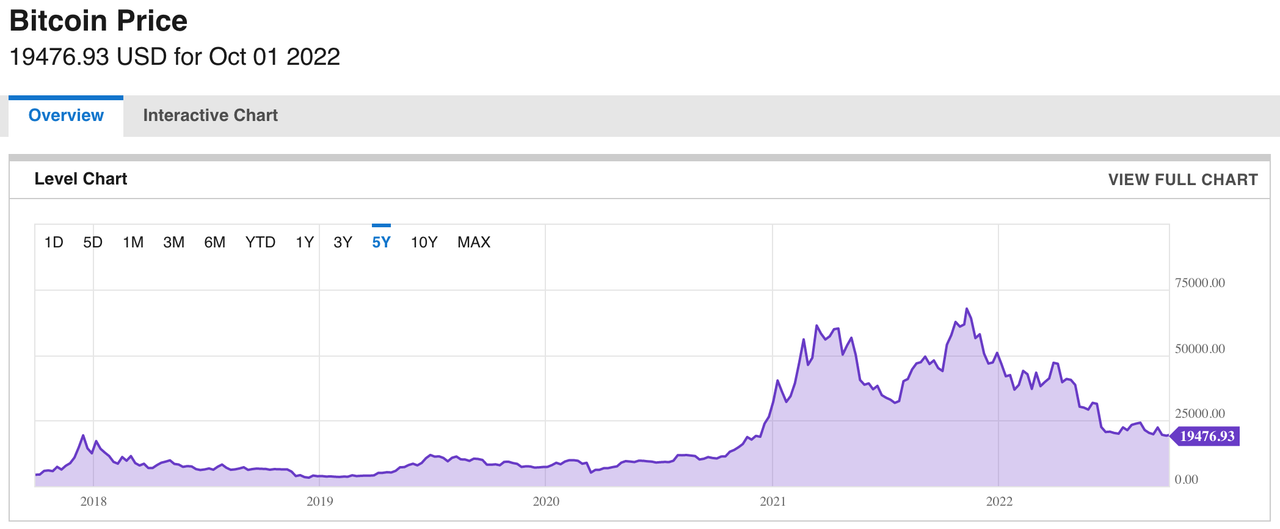The width and height of the screenshot is (1280, 529).
Task: Show the MAX price history
Action: click(474, 242)
